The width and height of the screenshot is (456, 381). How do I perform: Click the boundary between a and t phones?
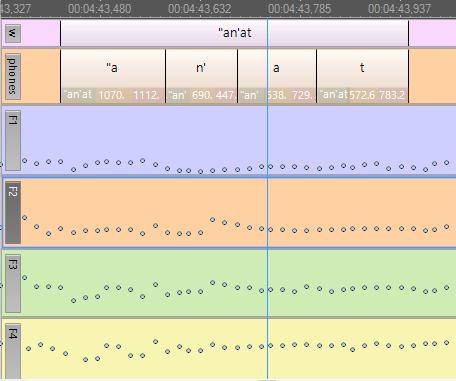pos(317,76)
